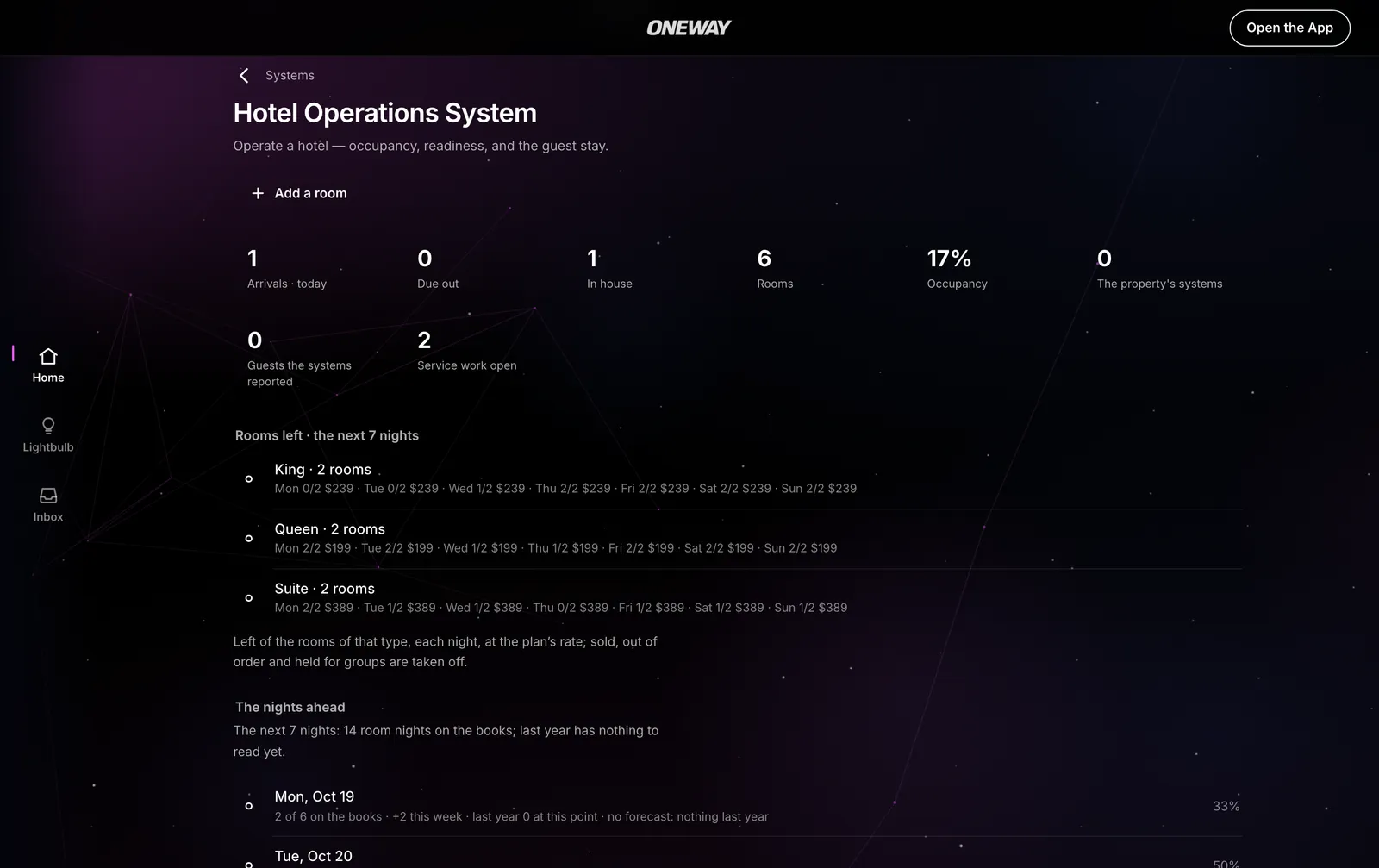Click the back chevron beside Systems
Screen dimensions: 1379x868
coord(244,76)
